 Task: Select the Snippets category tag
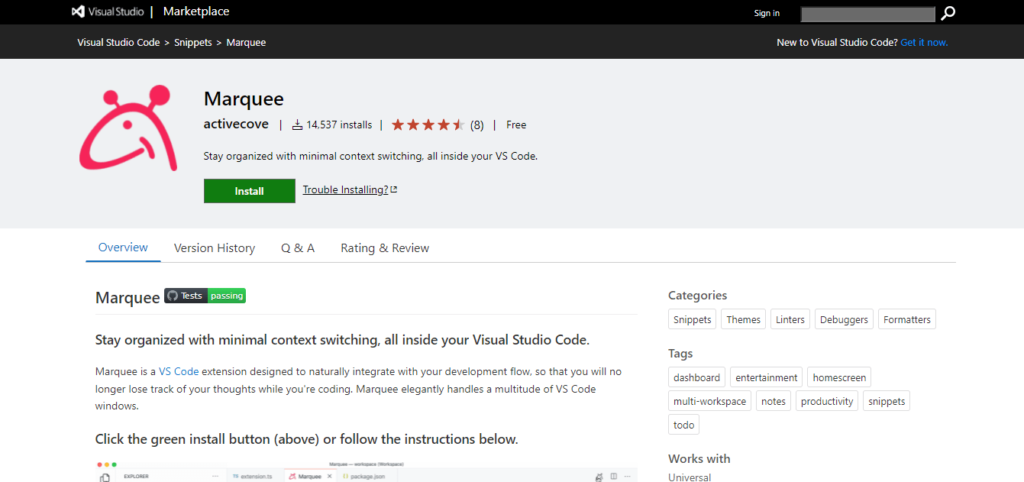click(692, 320)
